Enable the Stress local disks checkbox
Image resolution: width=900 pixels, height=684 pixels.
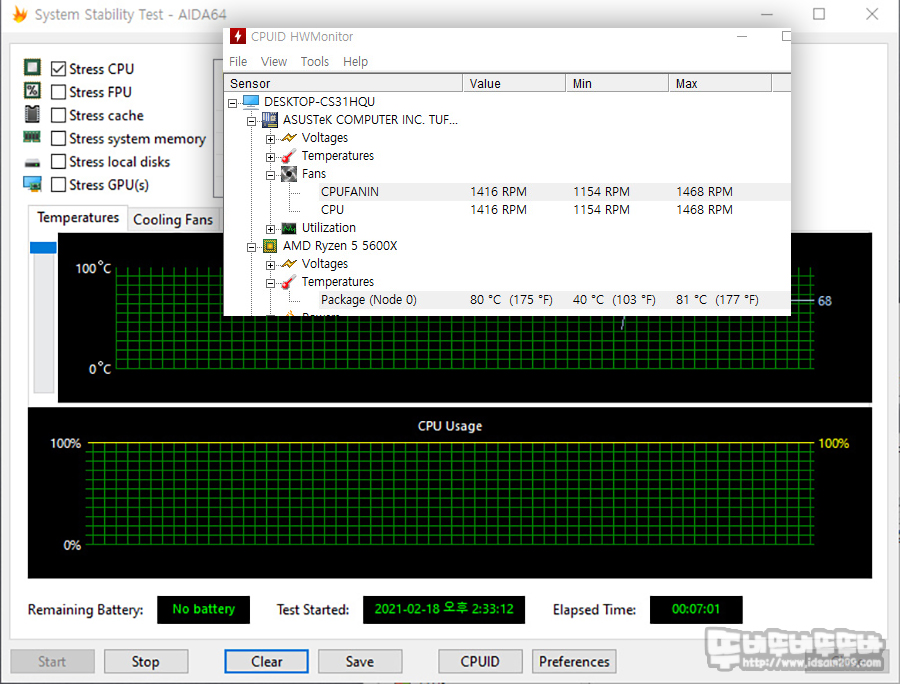point(59,161)
